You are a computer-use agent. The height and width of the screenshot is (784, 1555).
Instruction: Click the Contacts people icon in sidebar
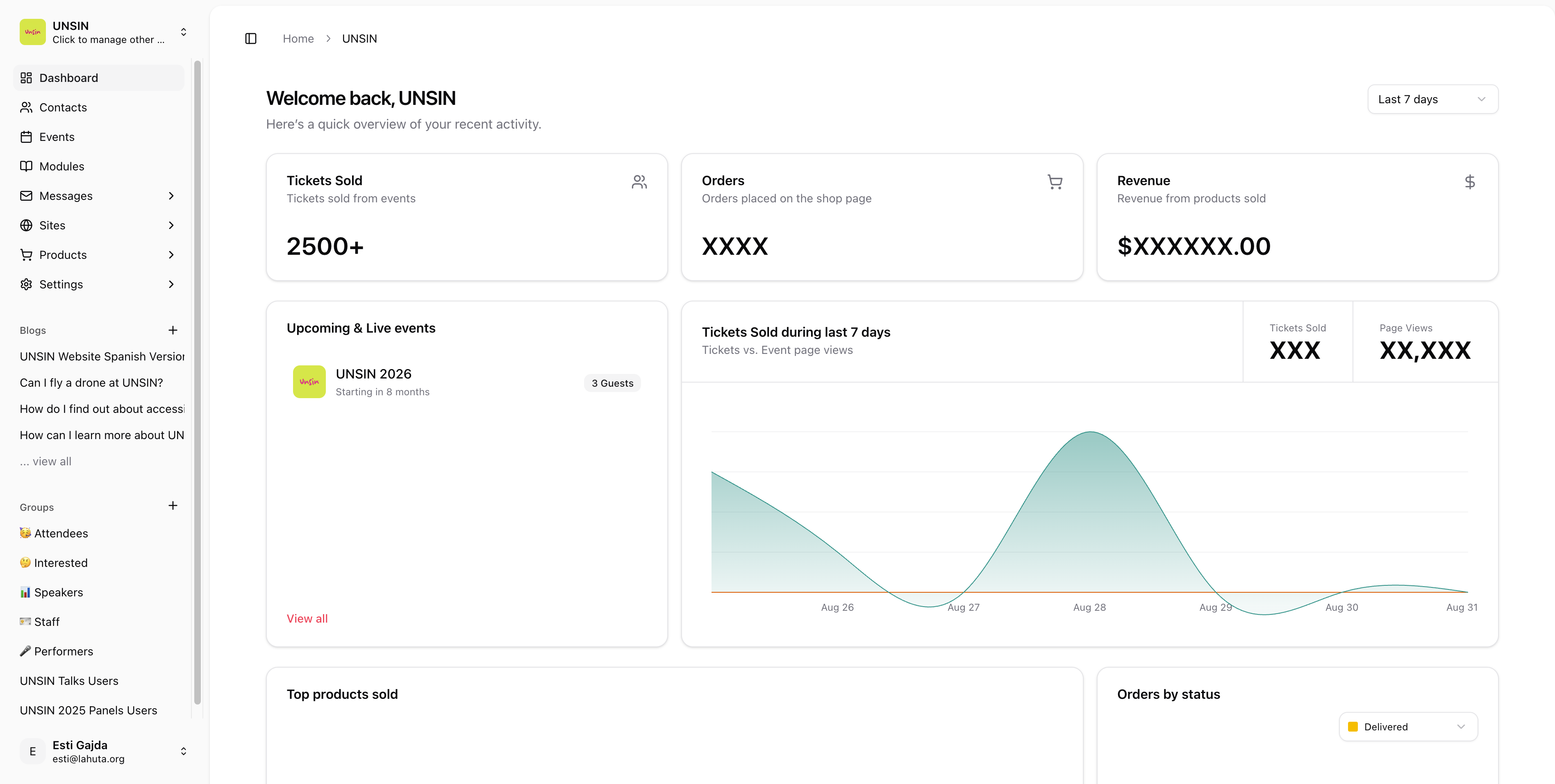26,107
